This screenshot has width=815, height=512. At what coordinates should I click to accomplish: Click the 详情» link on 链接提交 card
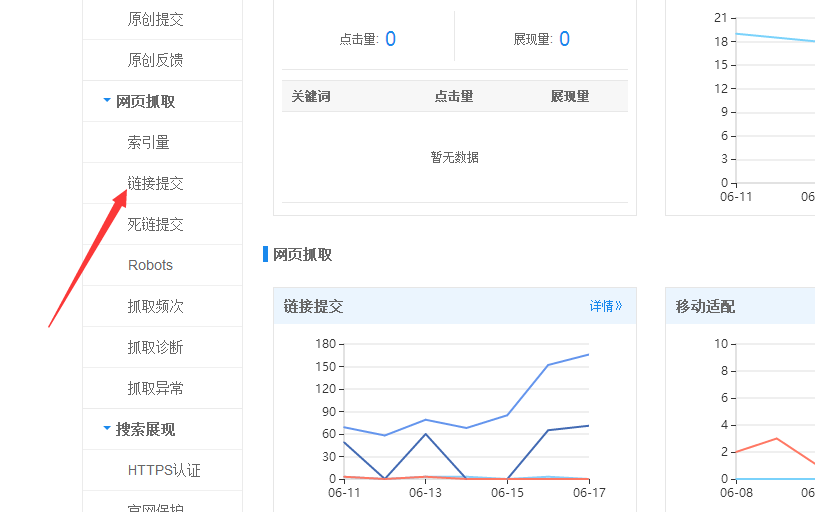click(x=605, y=306)
